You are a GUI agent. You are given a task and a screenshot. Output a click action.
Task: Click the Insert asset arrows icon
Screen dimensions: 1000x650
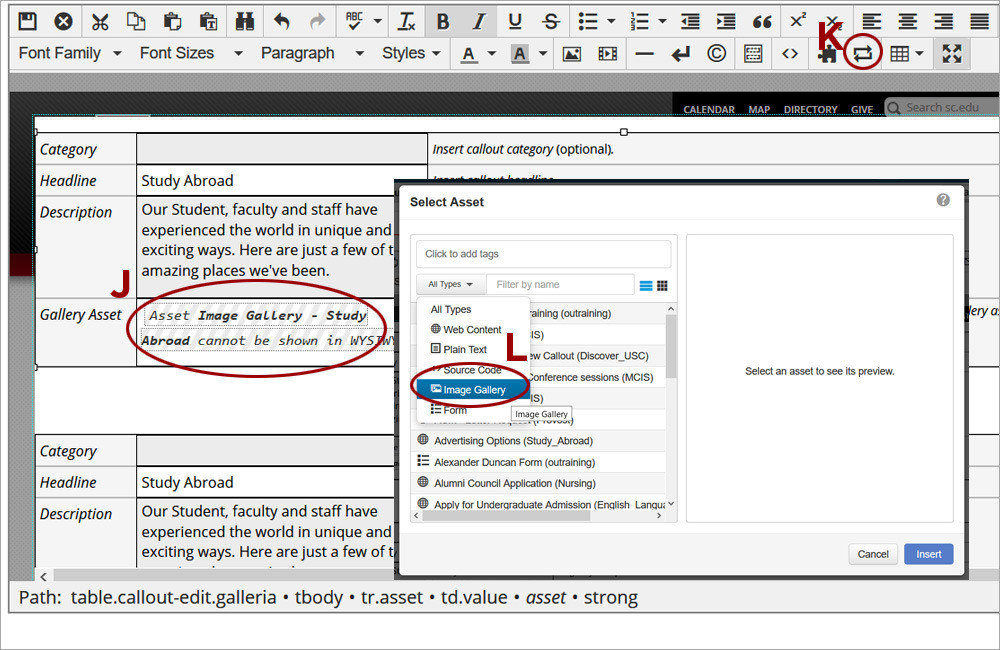point(862,54)
